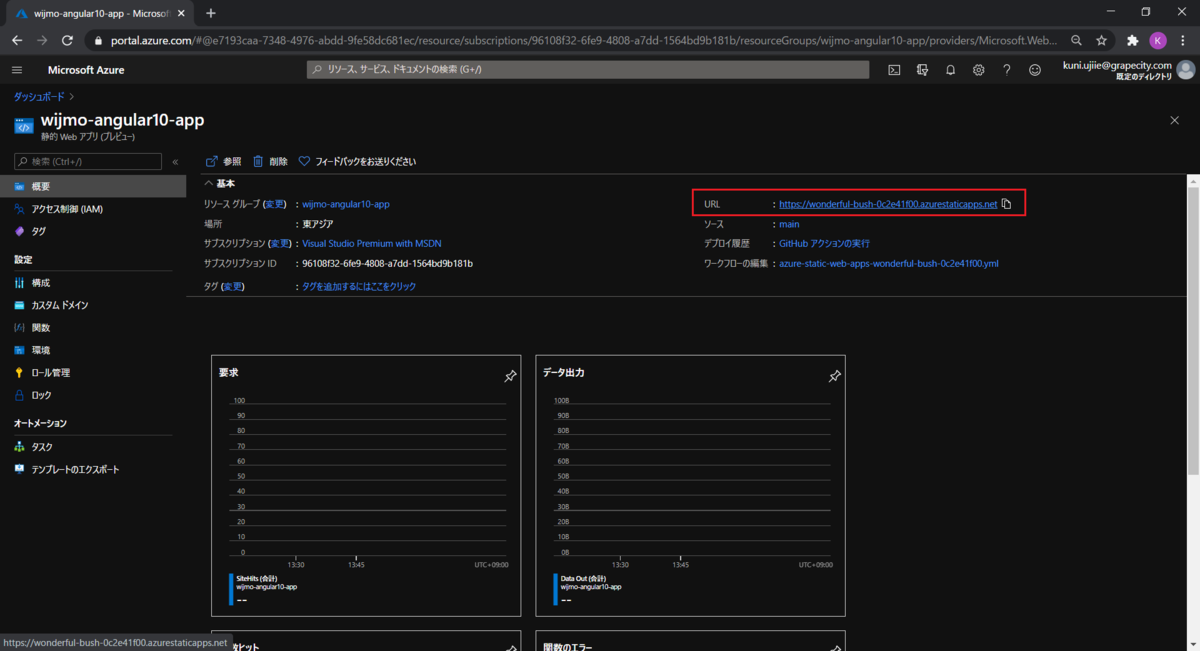The image size is (1200, 651).
Task: Pin the データ出力 chart to dashboard
Action: pos(834,376)
